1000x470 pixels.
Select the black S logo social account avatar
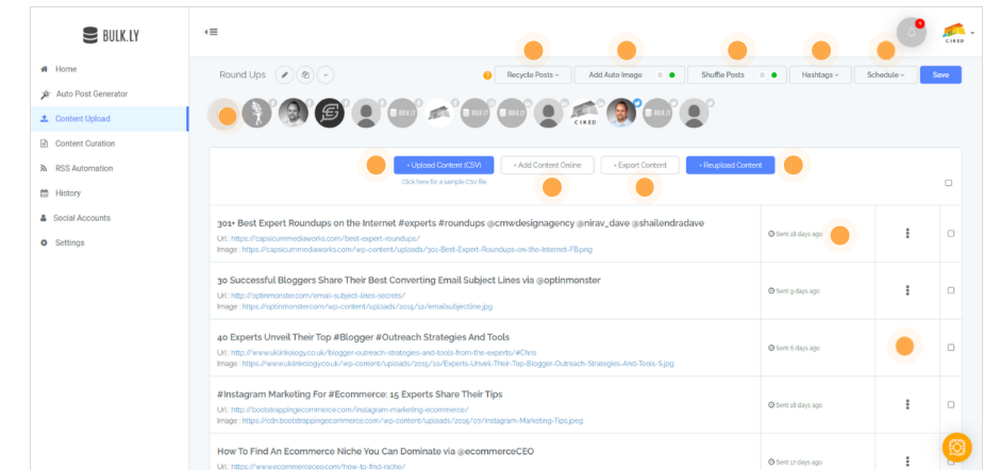point(330,113)
